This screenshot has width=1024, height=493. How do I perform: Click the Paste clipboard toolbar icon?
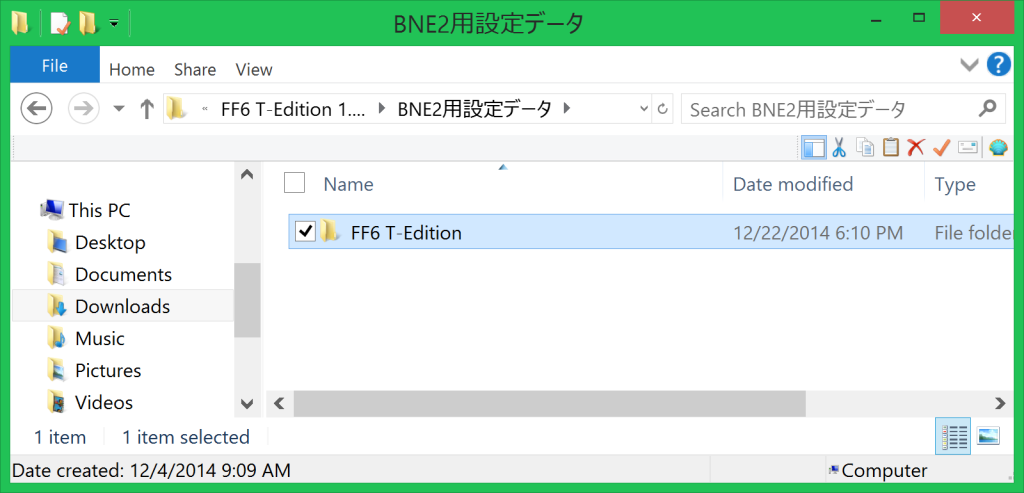click(x=891, y=148)
